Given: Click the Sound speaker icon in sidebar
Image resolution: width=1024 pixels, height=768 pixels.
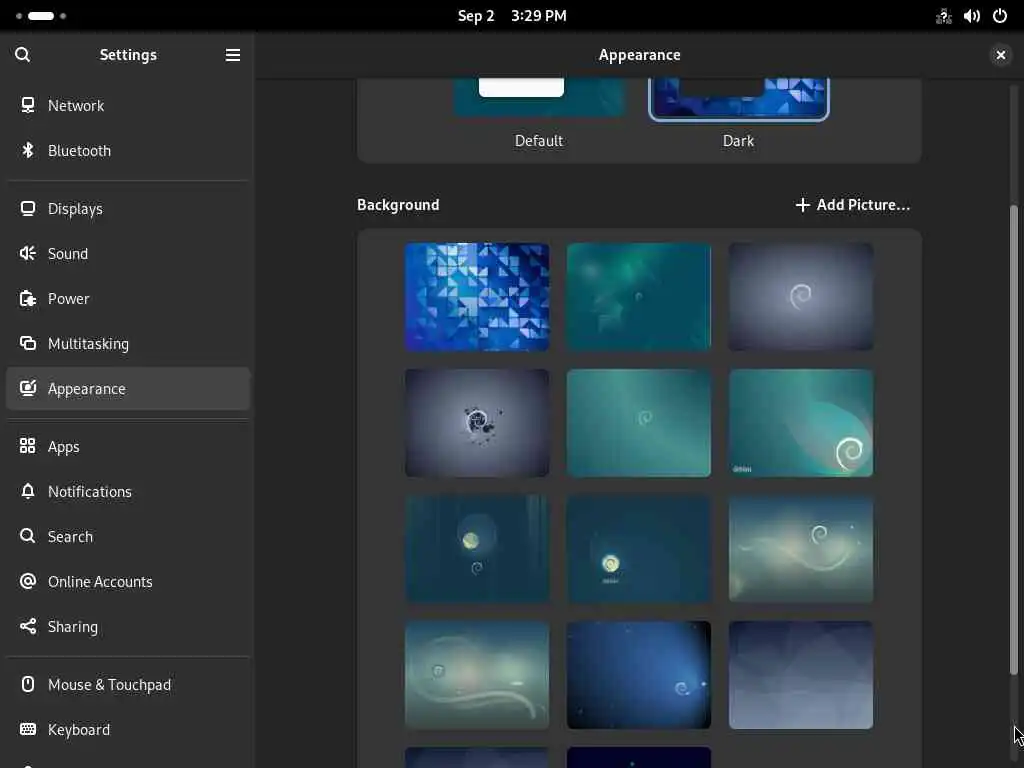Looking at the screenshot, I should (27, 253).
